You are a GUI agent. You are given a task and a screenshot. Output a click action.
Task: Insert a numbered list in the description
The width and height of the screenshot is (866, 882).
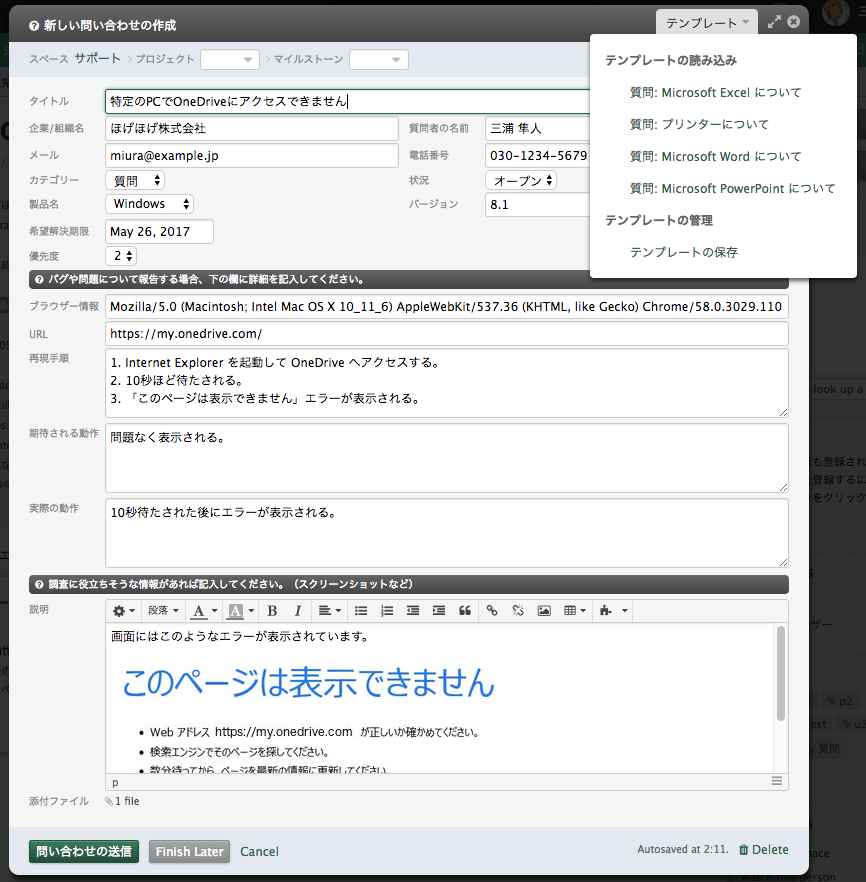coord(387,611)
